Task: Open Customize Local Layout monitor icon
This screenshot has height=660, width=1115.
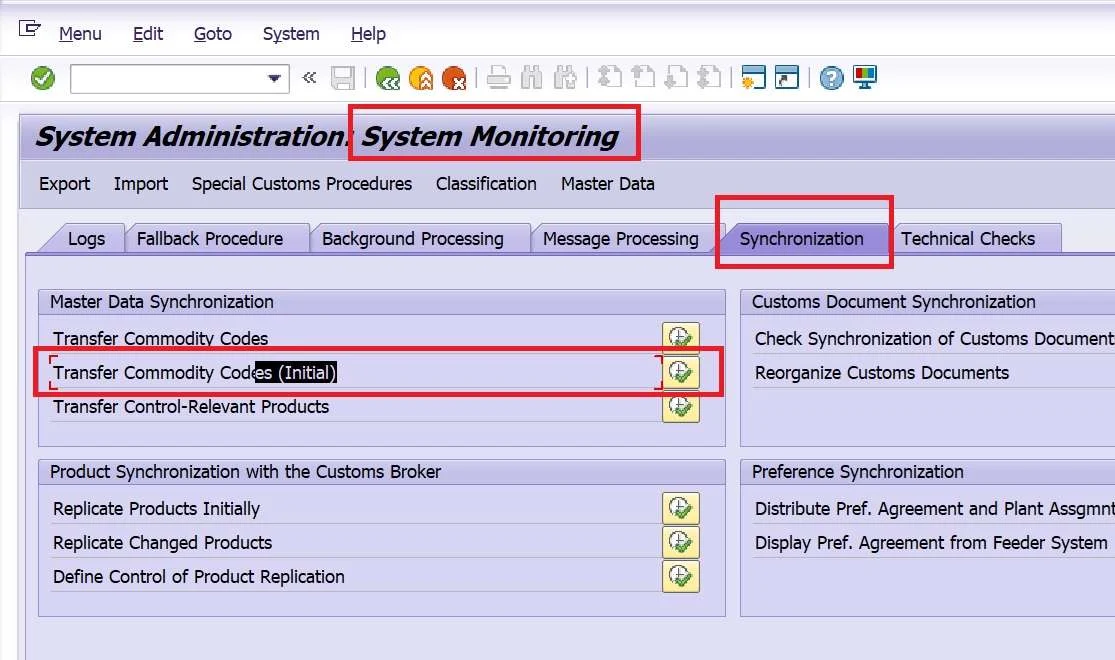Action: click(x=865, y=77)
